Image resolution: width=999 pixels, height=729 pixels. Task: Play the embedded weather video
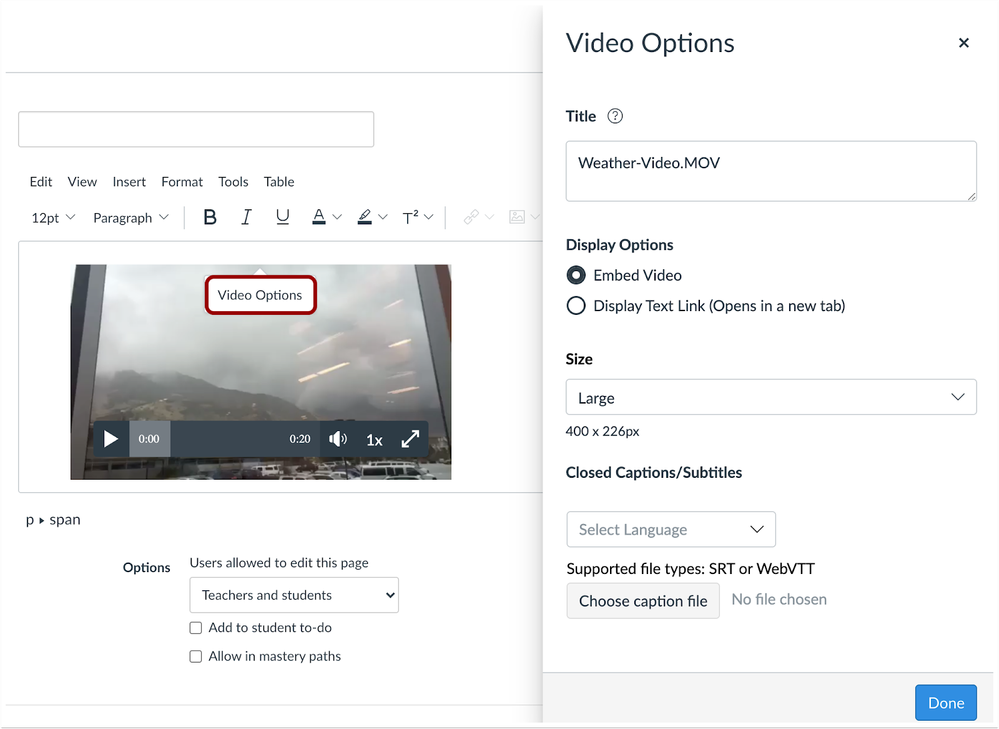111,439
